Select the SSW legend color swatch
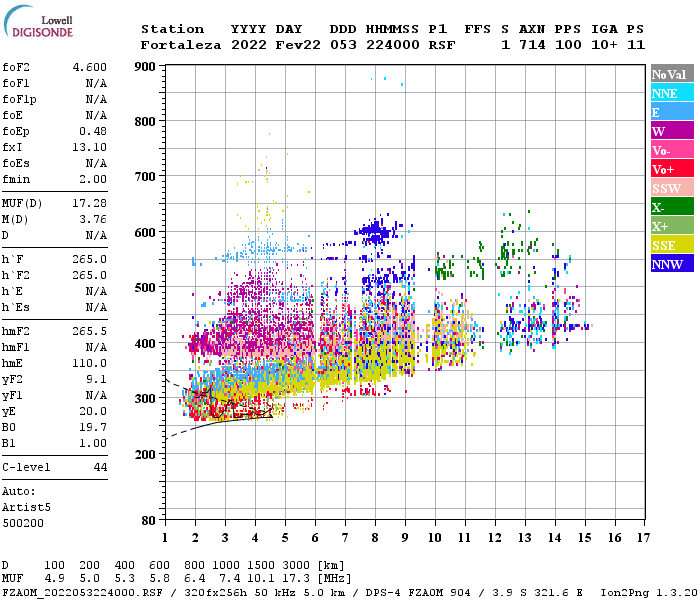The width and height of the screenshot is (700, 600). pos(672,188)
